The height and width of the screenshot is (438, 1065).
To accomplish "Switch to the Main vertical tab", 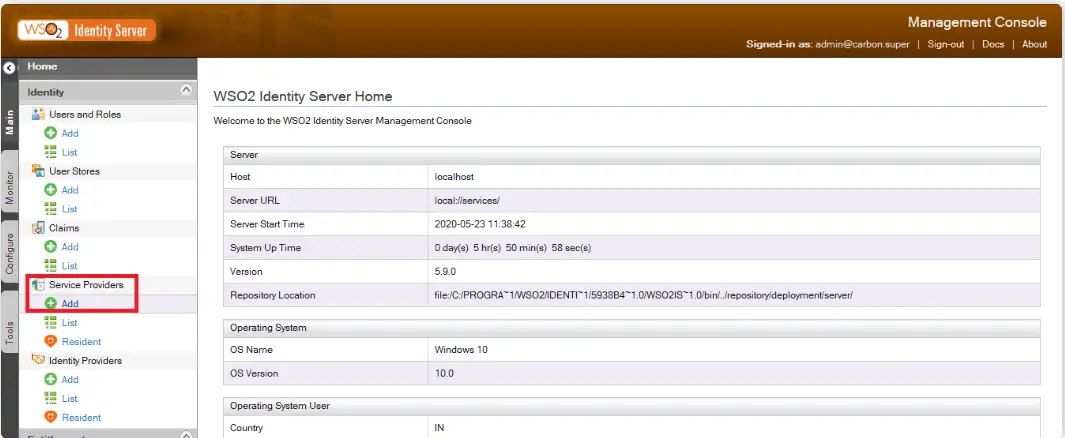I will (10, 122).
